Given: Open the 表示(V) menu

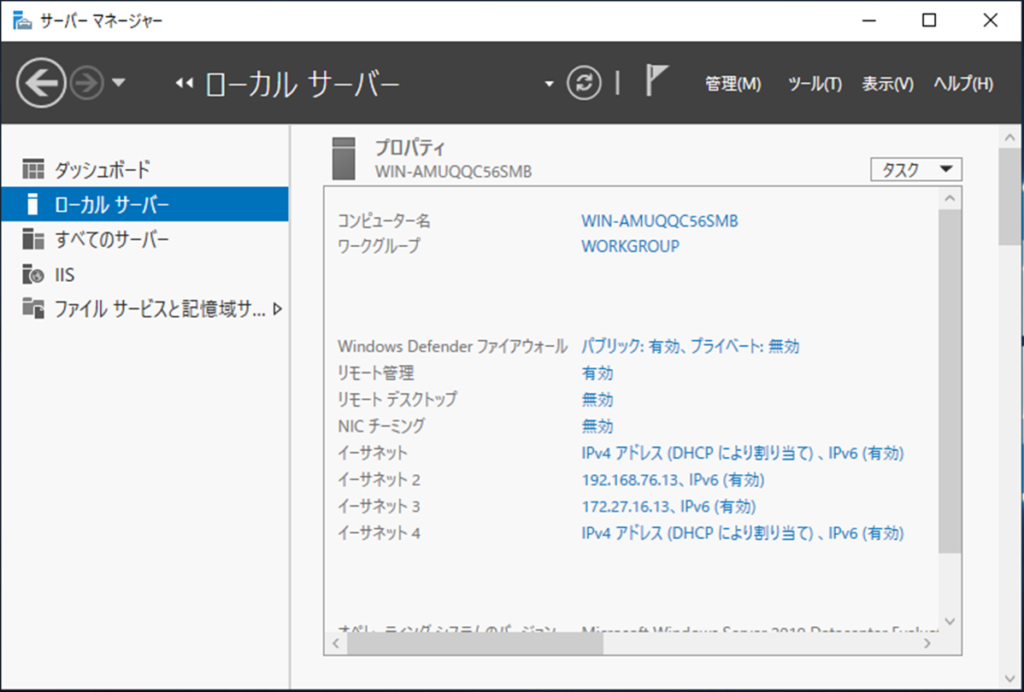Looking at the screenshot, I should point(887,84).
